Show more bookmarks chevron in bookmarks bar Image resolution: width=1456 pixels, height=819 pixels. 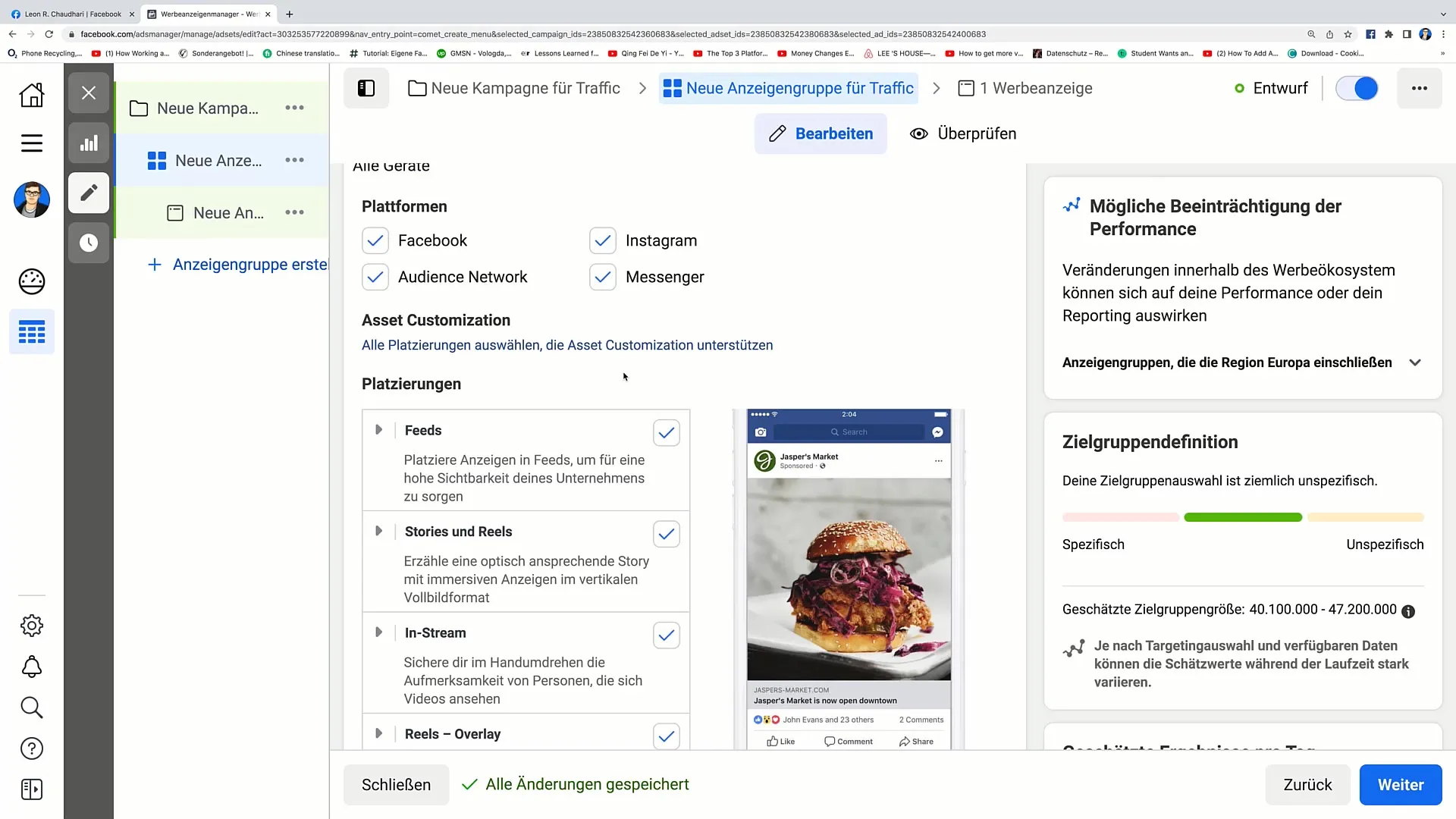click(1443, 53)
